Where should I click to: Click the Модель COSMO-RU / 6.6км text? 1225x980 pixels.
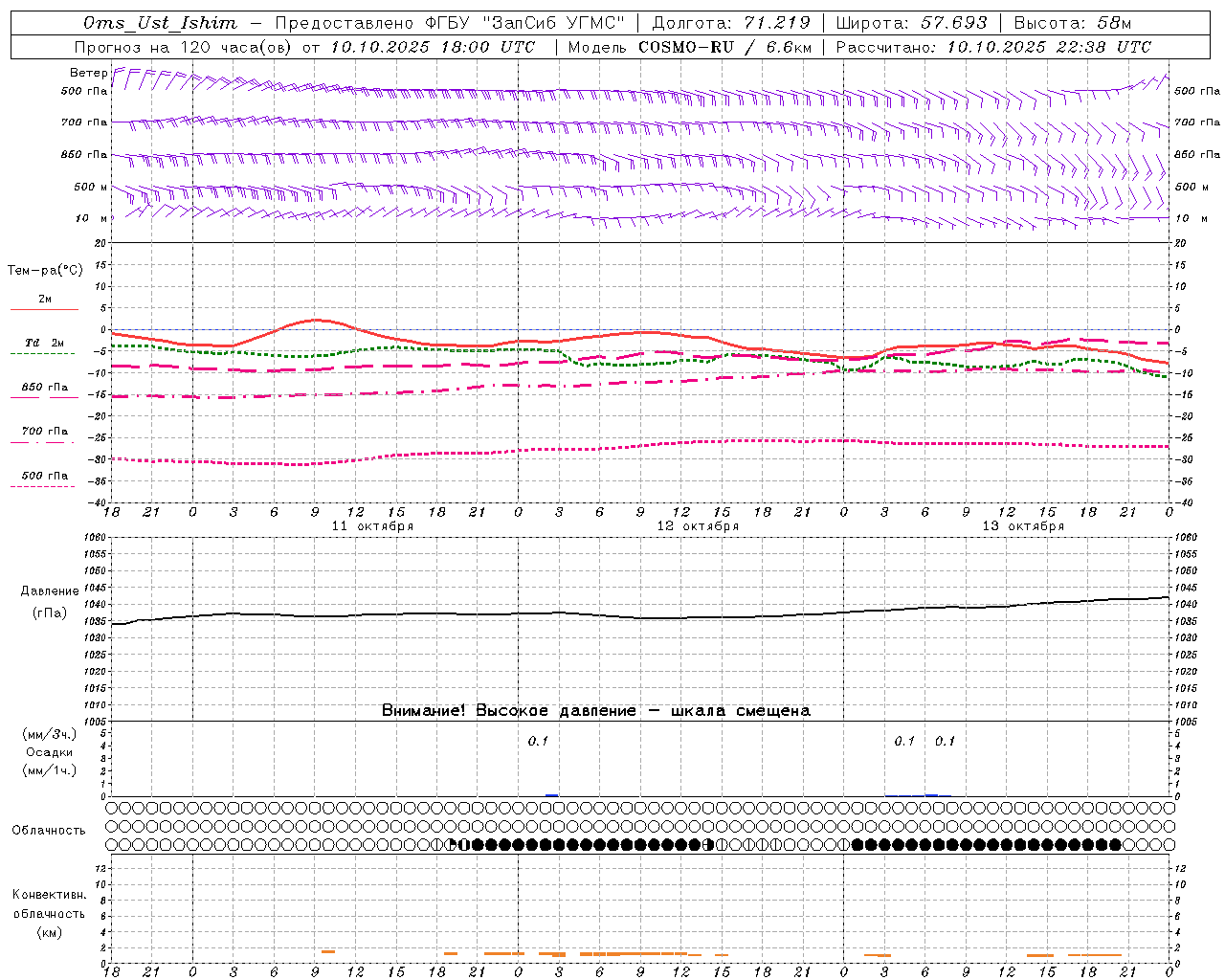coord(689,47)
